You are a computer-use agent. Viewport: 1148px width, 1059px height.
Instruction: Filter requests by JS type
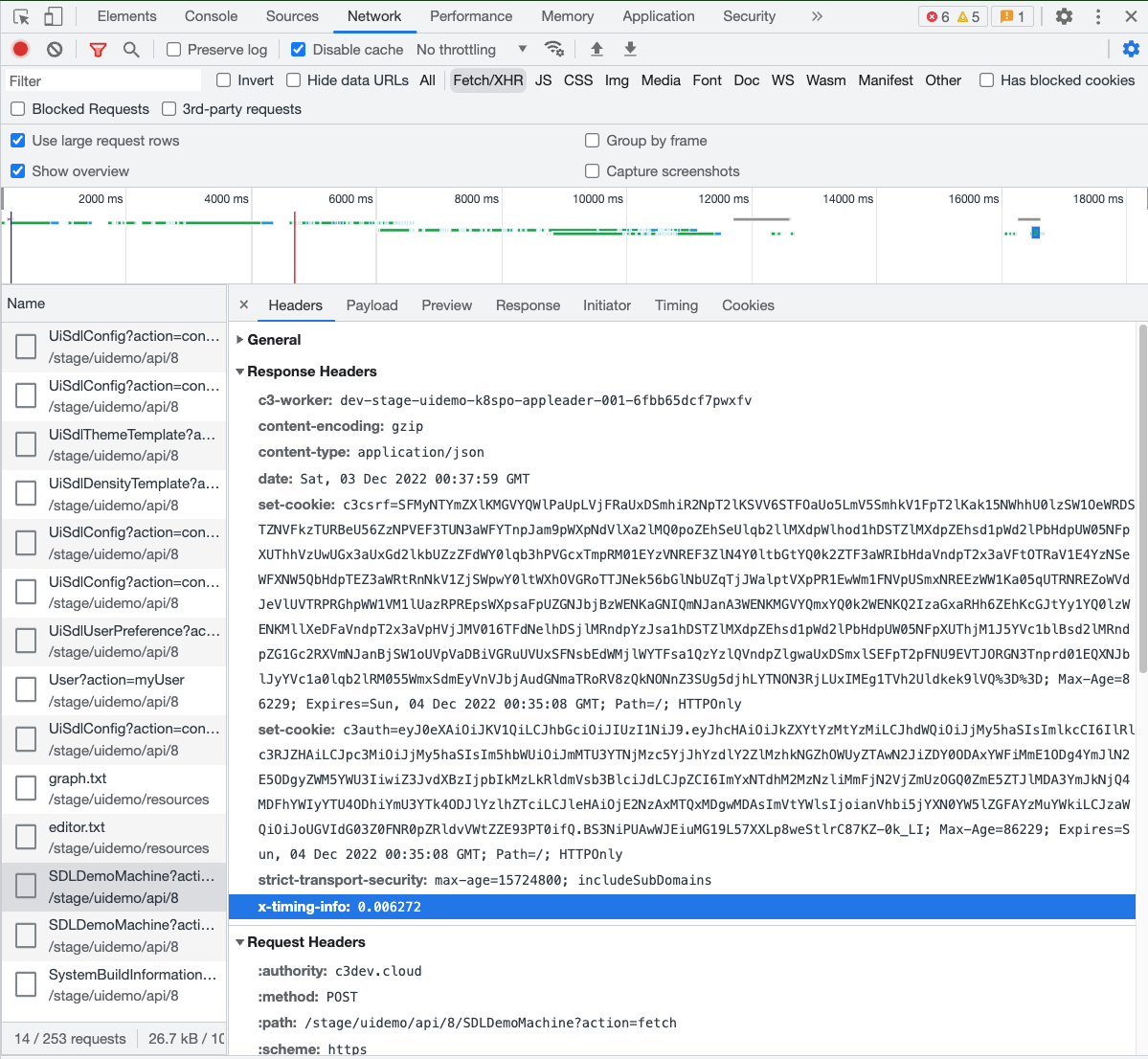pos(543,80)
